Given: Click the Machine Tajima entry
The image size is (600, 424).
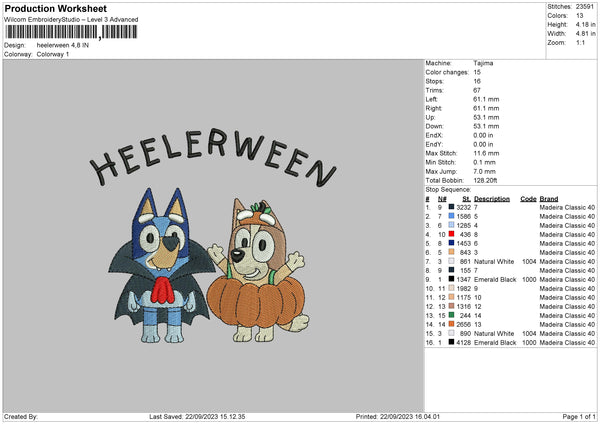Looking at the screenshot, I should (483, 63).
